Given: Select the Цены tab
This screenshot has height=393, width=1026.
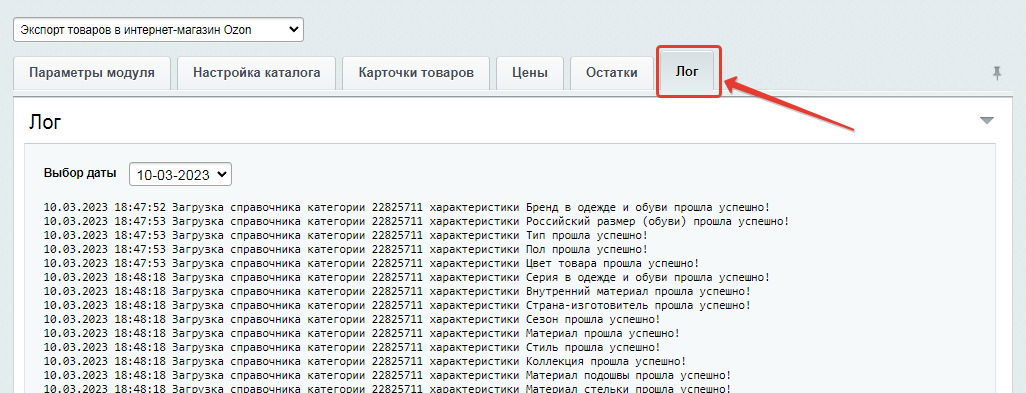Looking at the screenshot, I should 530,73.
